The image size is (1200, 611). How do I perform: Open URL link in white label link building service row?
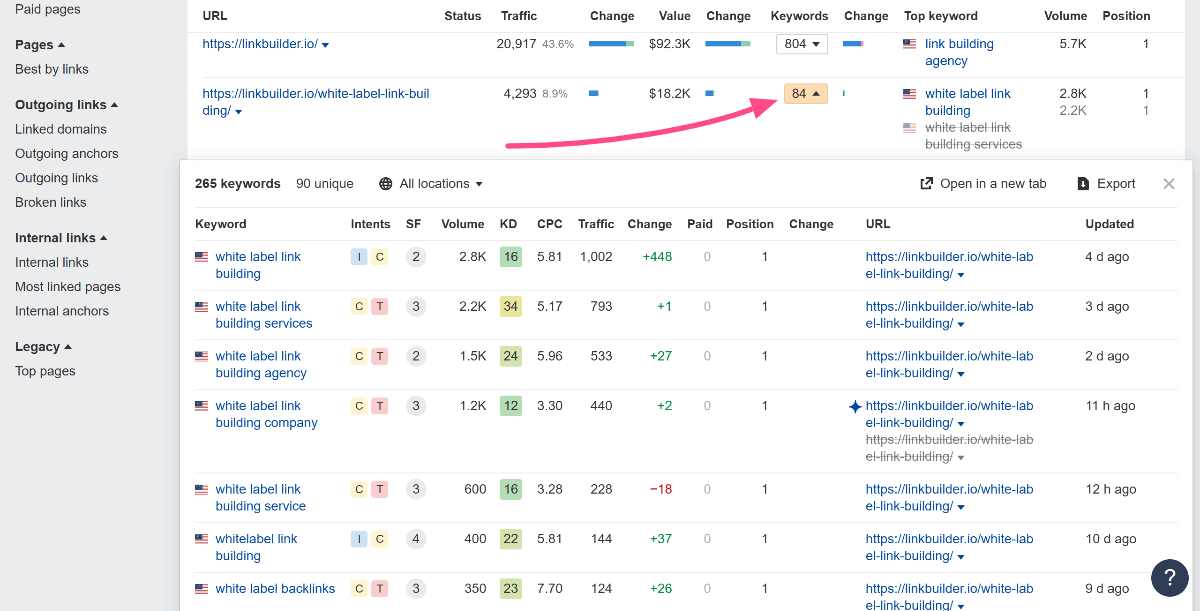[x=950, y=498]
